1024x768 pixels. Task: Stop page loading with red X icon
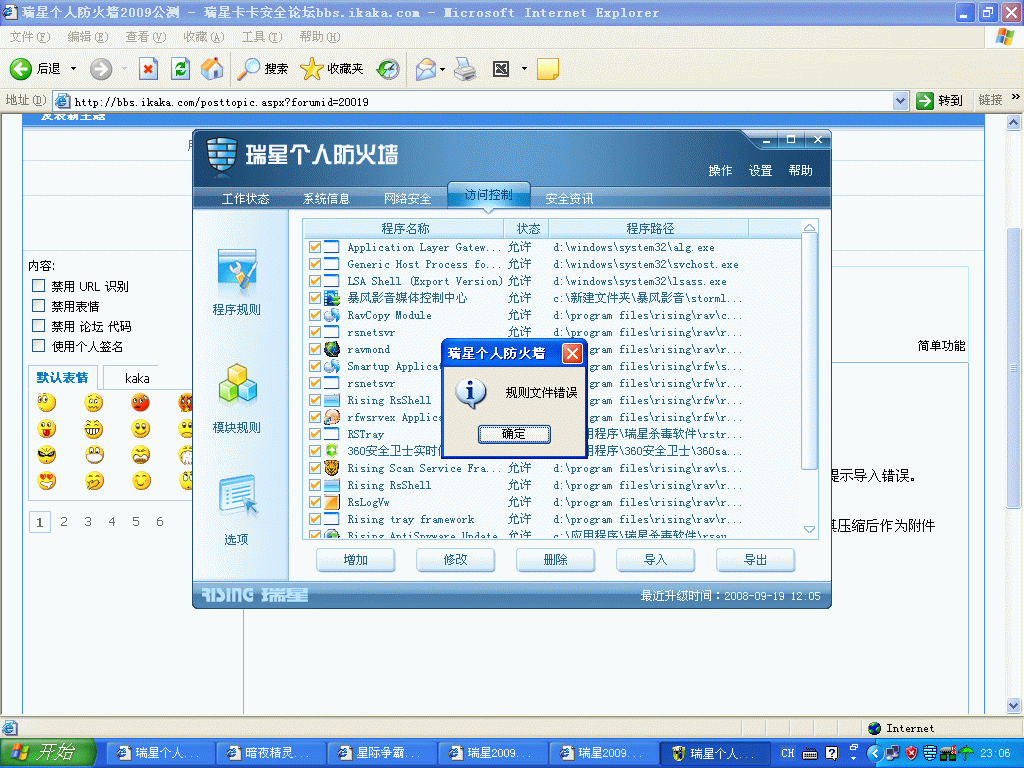pos(148,69)
